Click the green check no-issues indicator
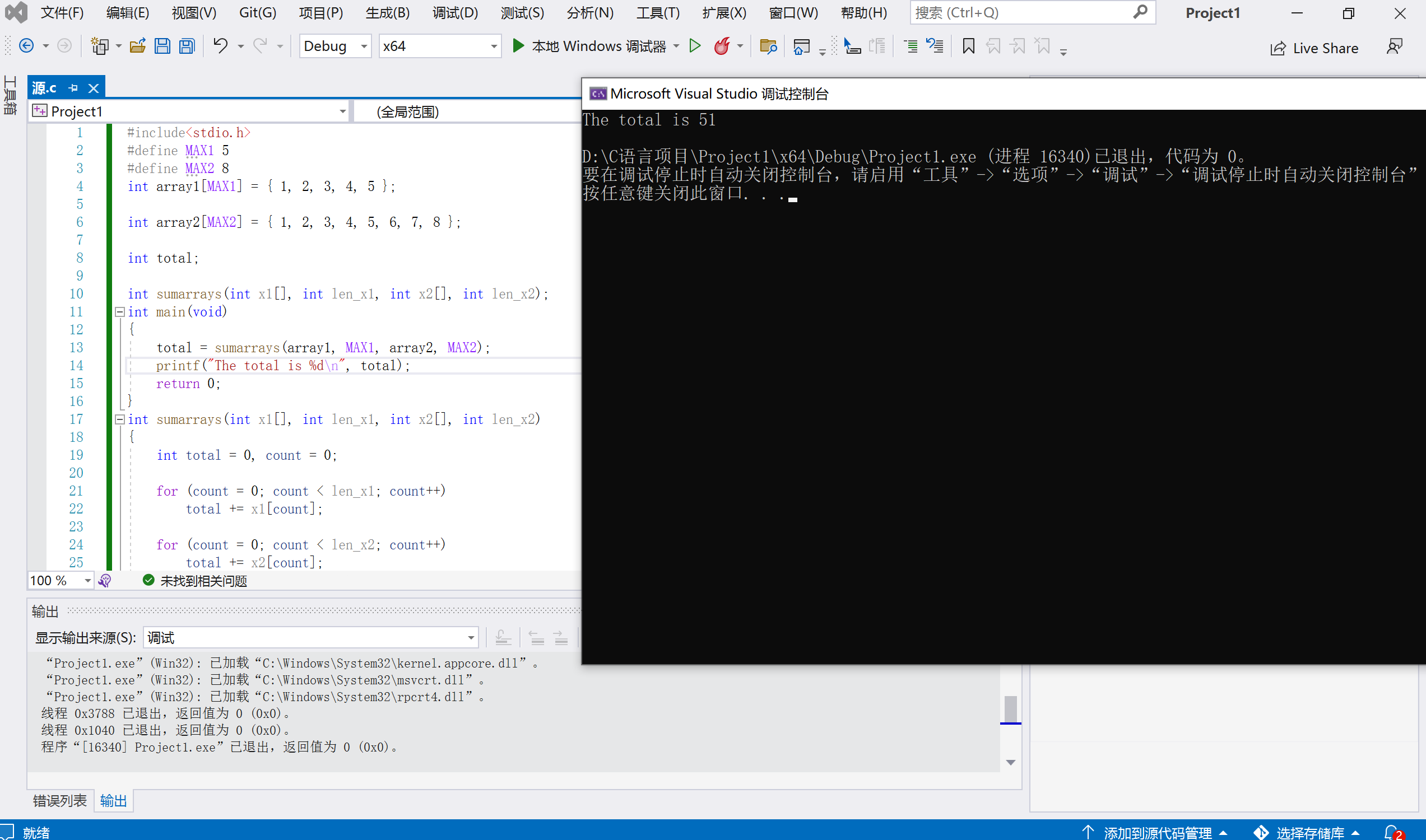This screenshot has width=1426, height=840. (148, 580)
